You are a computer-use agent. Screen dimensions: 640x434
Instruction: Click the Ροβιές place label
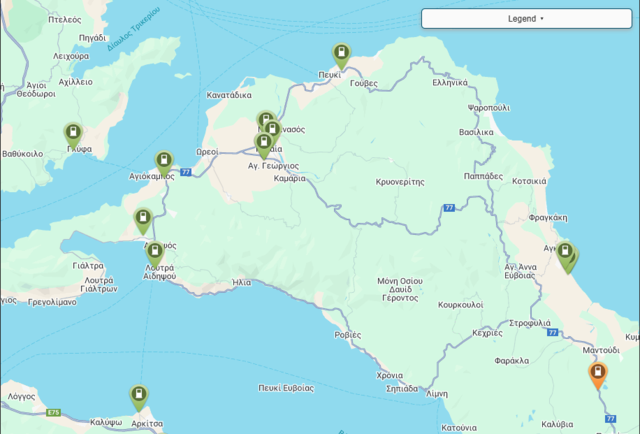point(348,335)
